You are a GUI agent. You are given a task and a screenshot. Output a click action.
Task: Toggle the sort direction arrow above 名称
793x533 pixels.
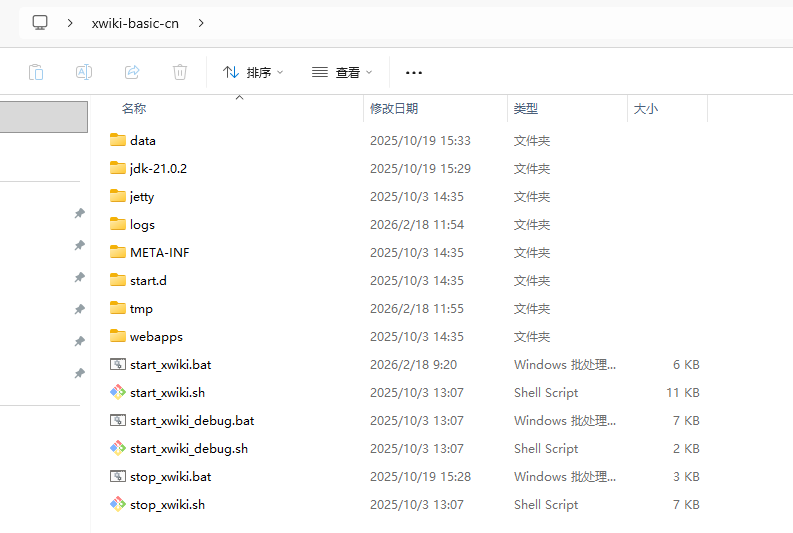240,97
